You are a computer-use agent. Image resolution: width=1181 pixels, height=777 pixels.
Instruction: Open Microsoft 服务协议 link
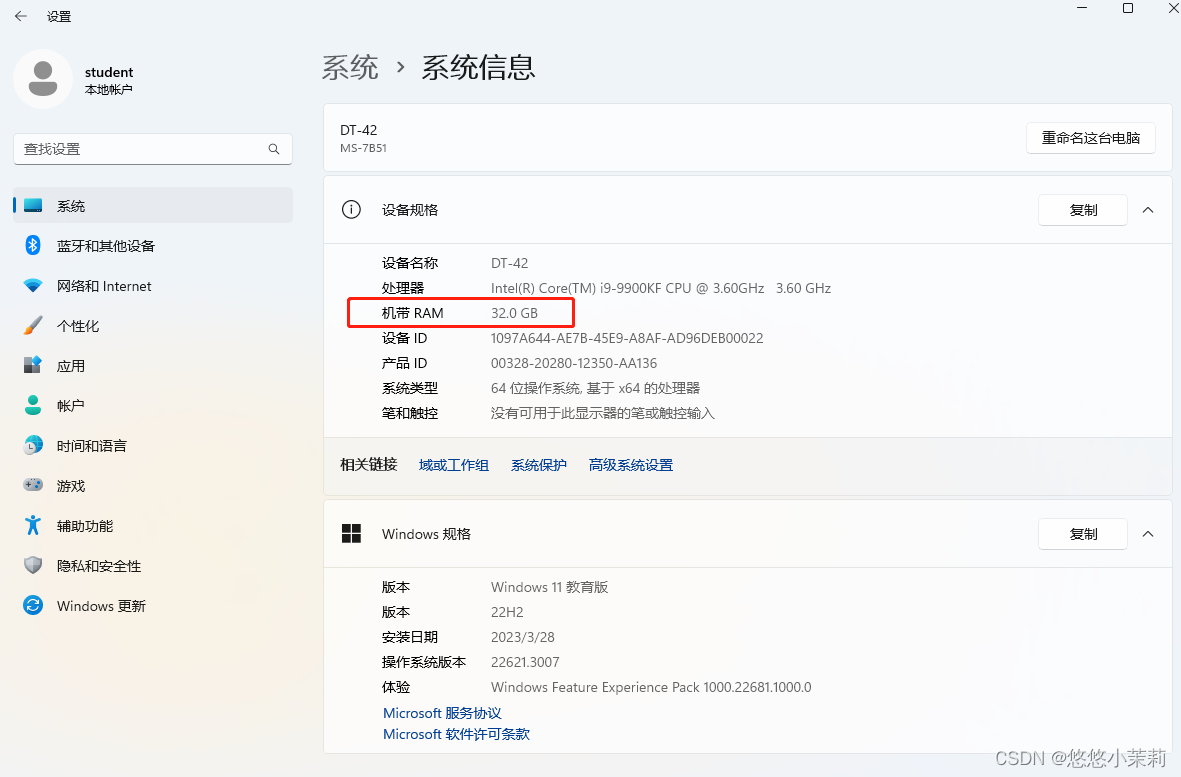coord(442,712)
